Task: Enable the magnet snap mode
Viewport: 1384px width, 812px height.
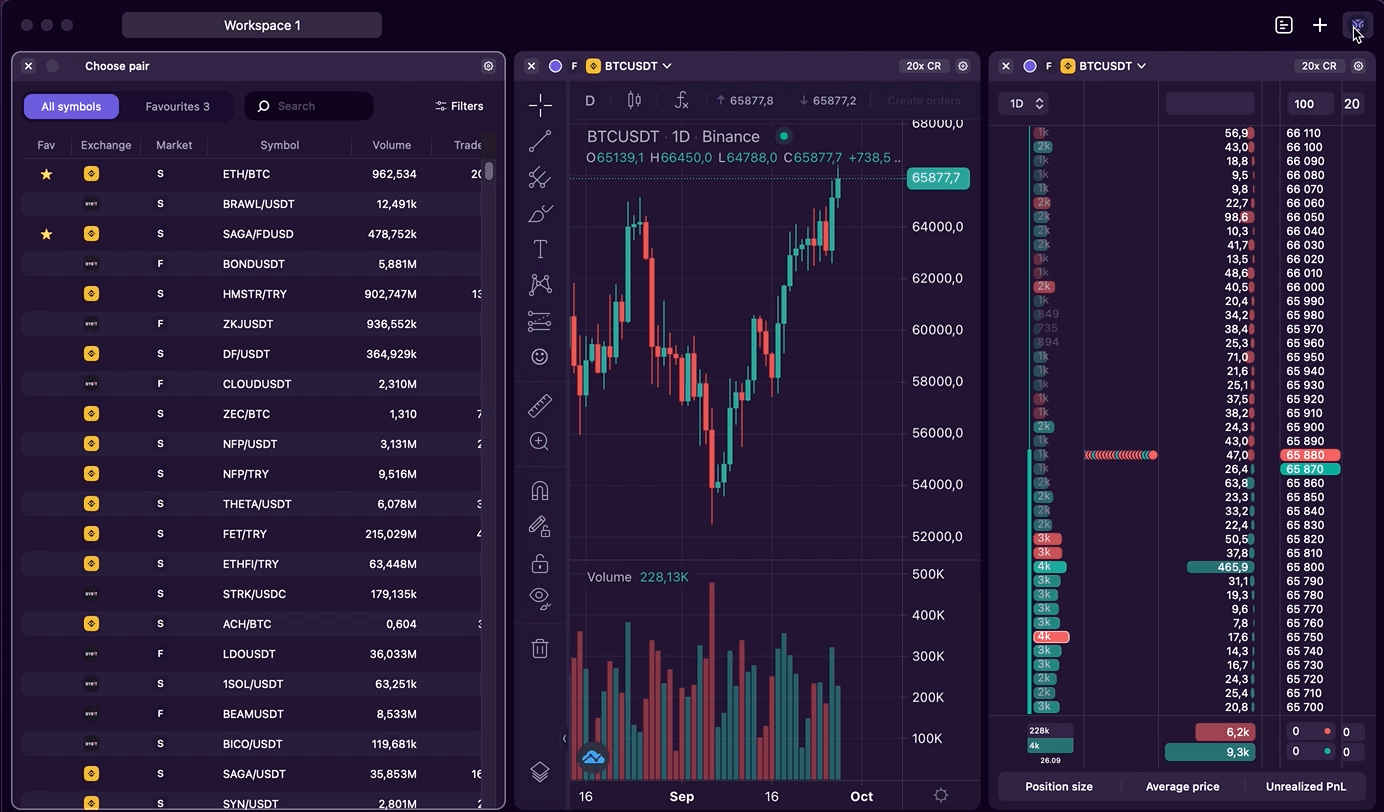Action: (540, 491)
